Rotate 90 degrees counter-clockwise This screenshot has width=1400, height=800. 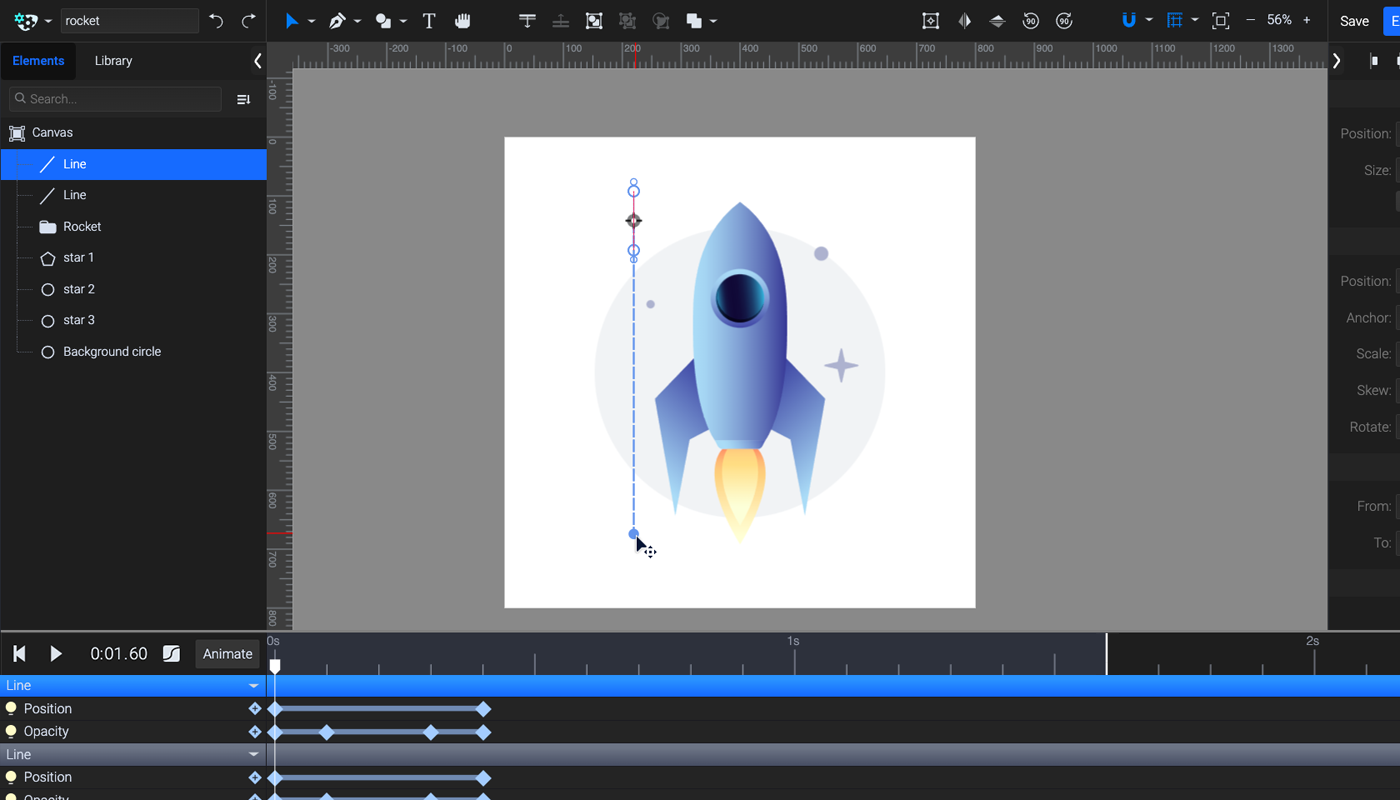[x=1031, y=21]
